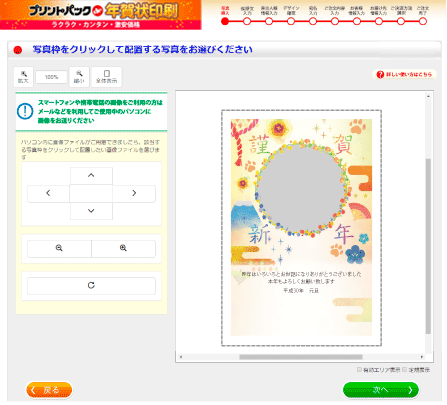Nudge the photo right with the right chevron
The height and width of the screenshot is (405, 447).
134,193
